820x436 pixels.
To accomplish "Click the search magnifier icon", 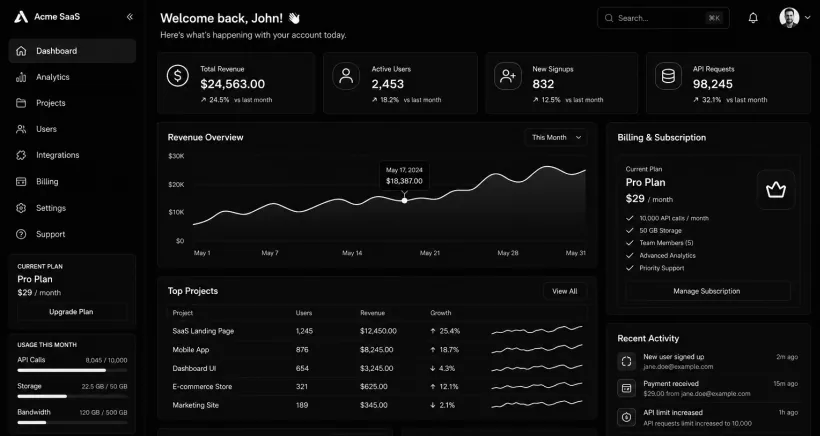I will point(609,18).
